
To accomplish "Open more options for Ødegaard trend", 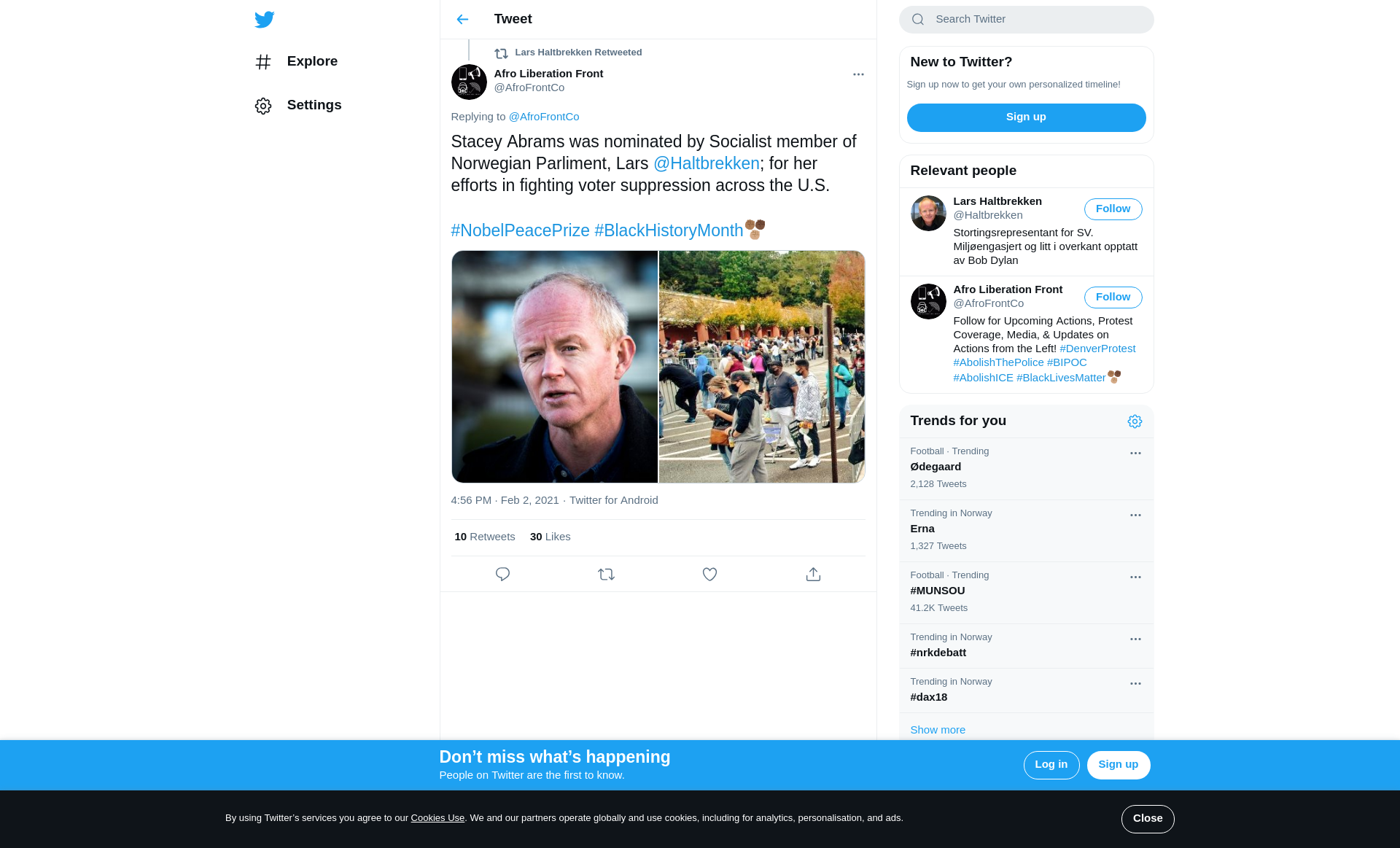I will 1135,454.
